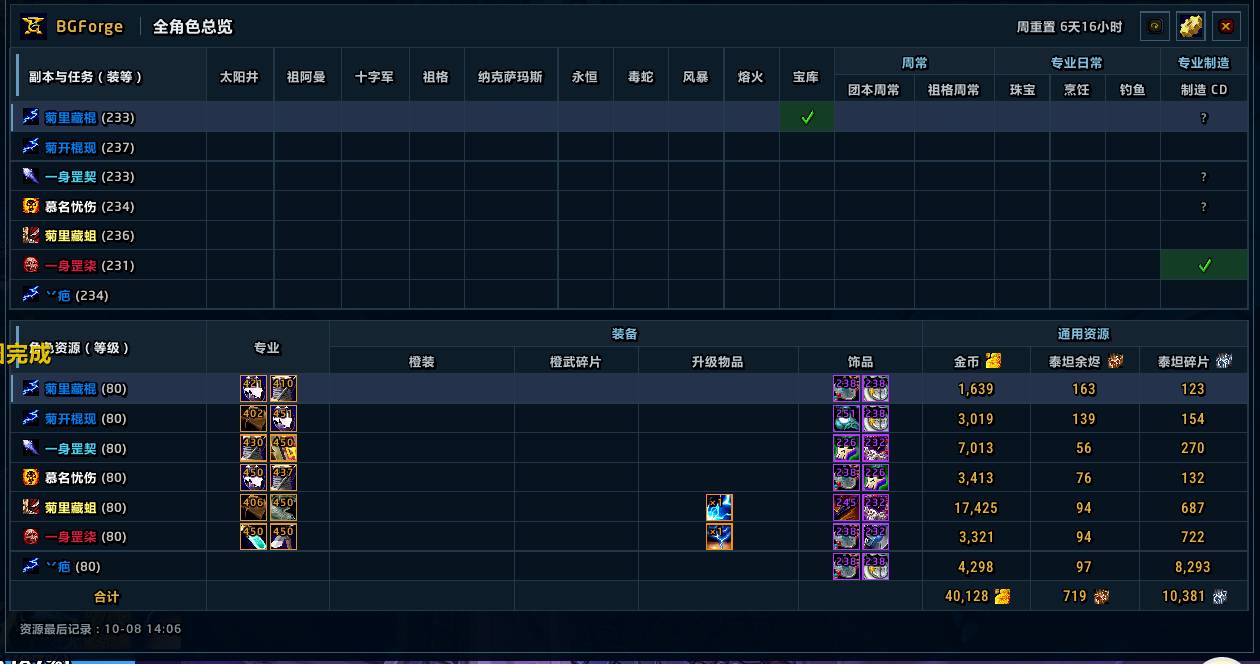This screenshot has width=1260, height=664.
Task: Click 泰坦碎片 value 8,293
Action: coord(1193,567)
